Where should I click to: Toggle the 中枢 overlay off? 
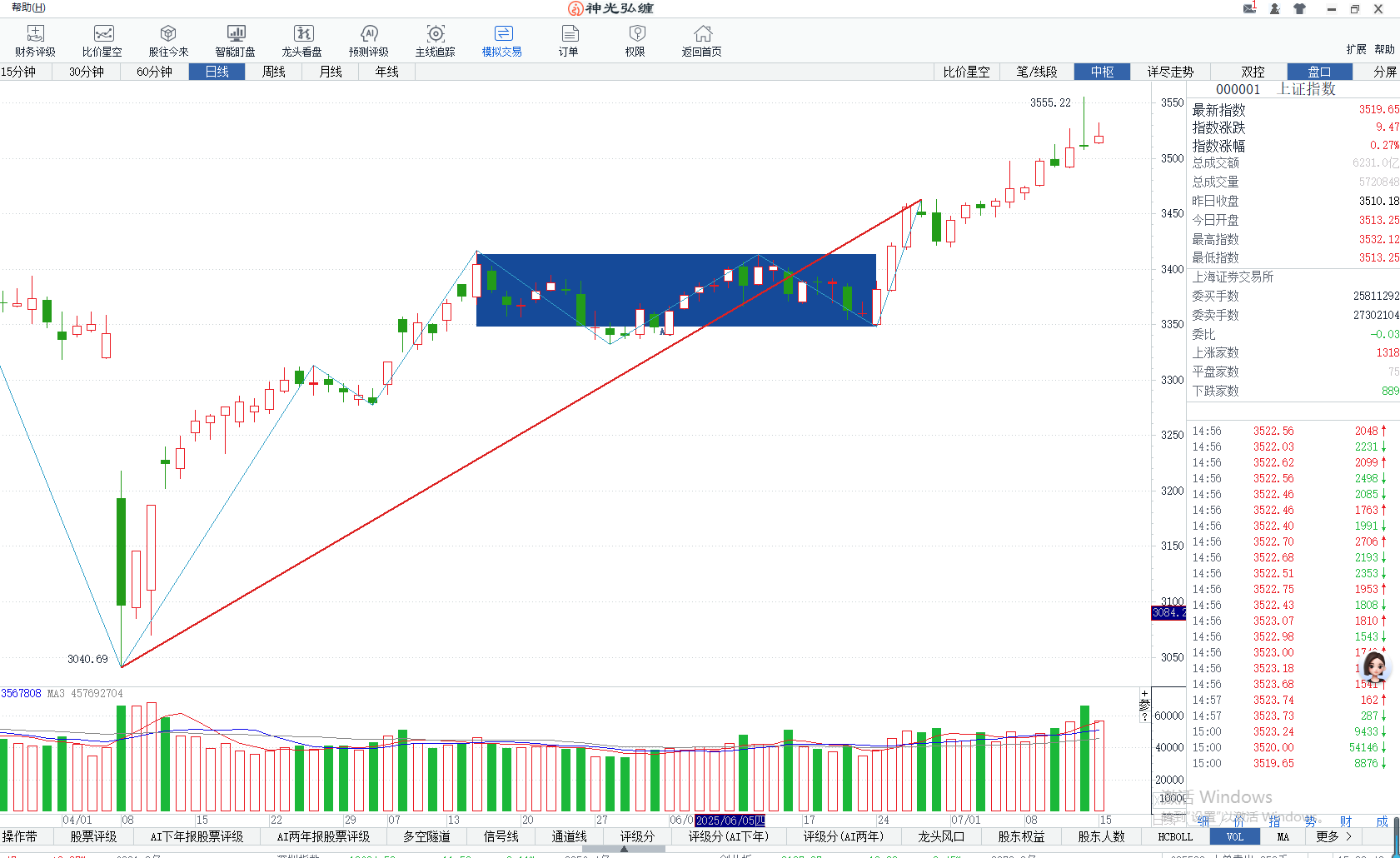1102,72
